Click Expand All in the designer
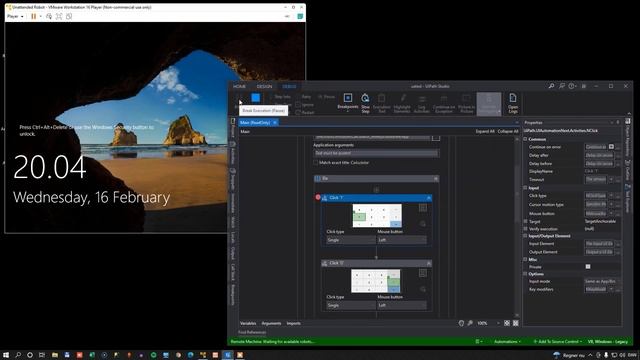The width and height of the screenshot is (640, 360). [x=485, y=131]
